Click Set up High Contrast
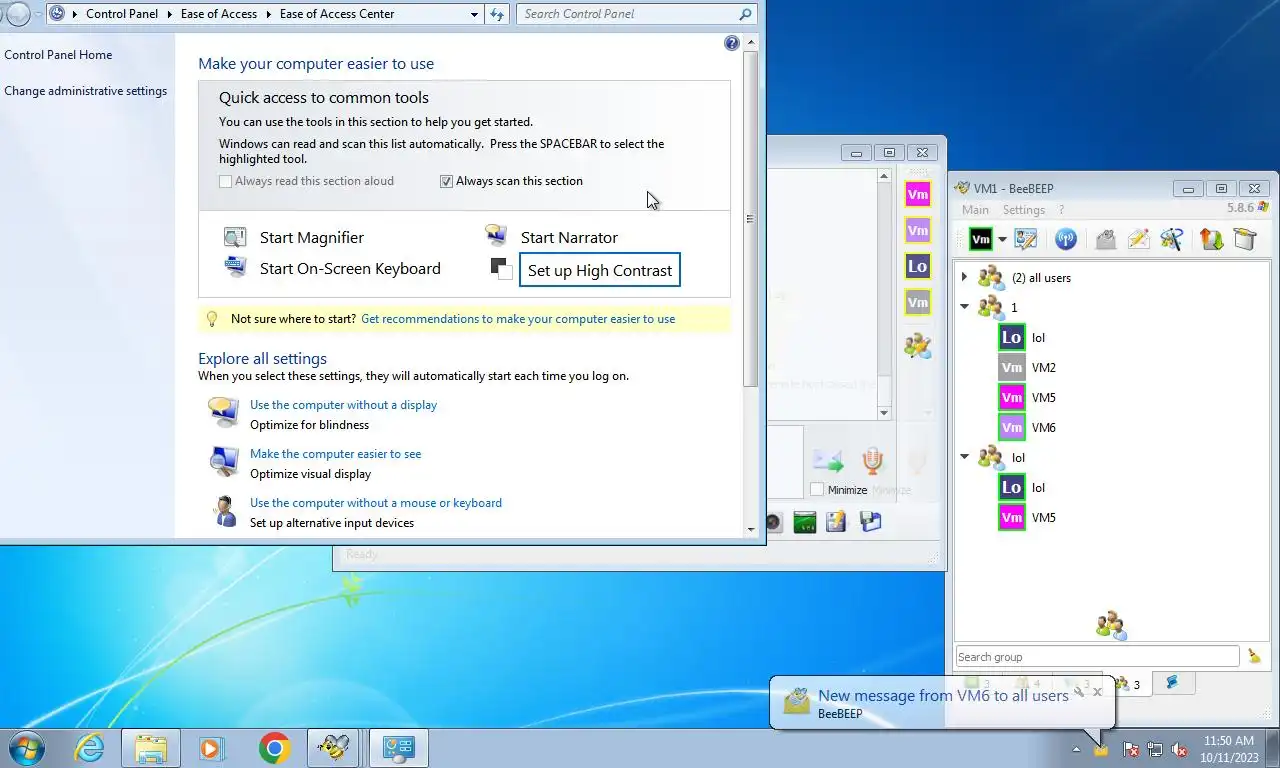This screenshot has width=1280, height=768. [x=600, y=270]
